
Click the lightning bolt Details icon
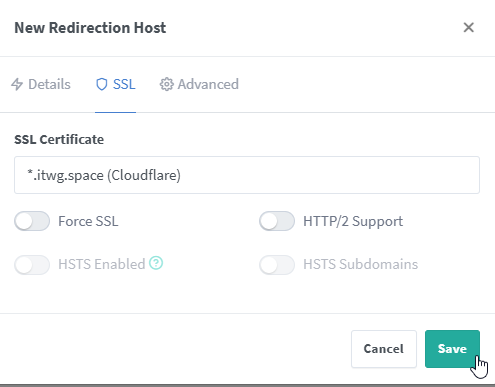coord(17,84)
